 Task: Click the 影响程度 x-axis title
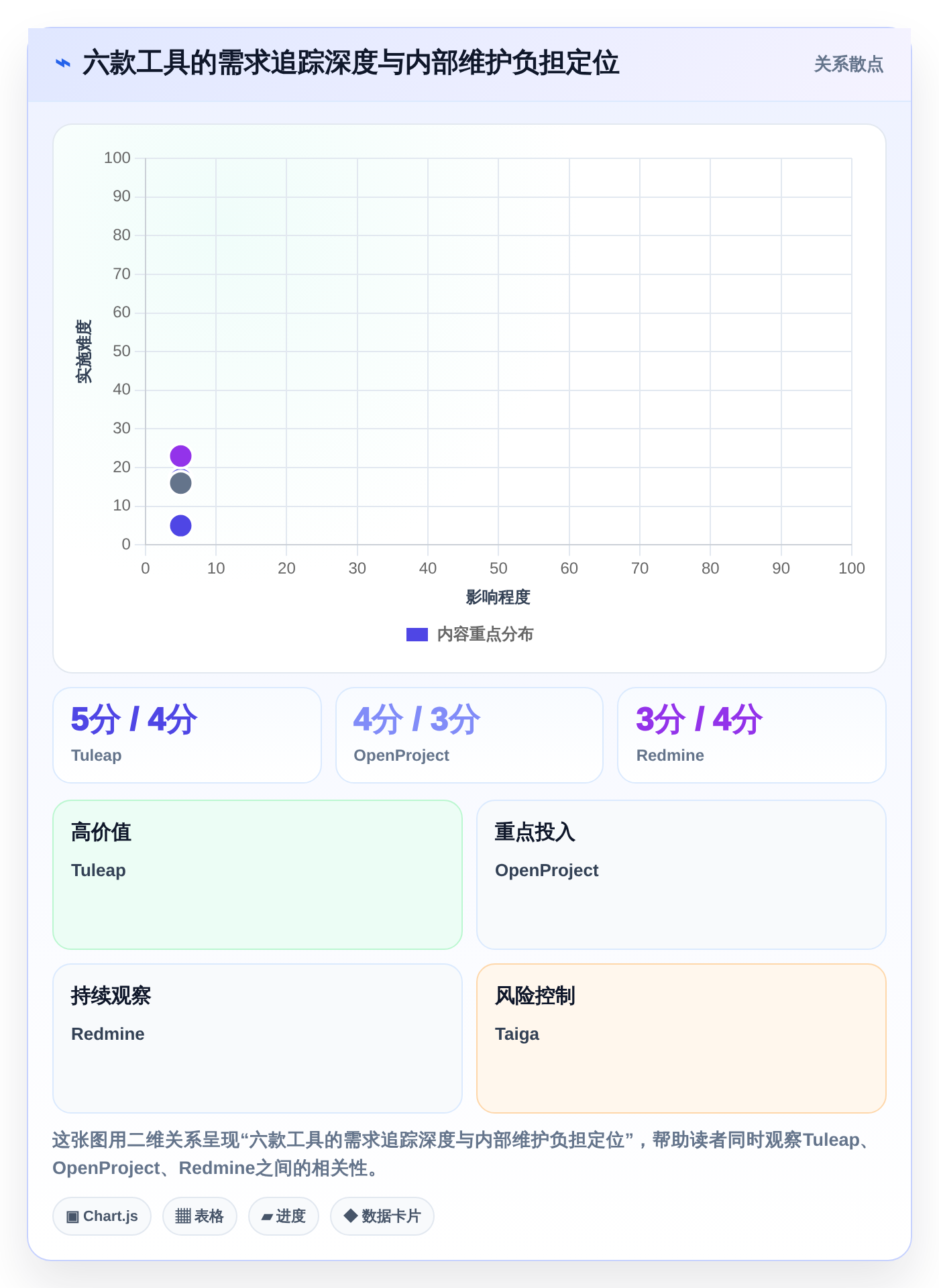[x=498, y=597]
